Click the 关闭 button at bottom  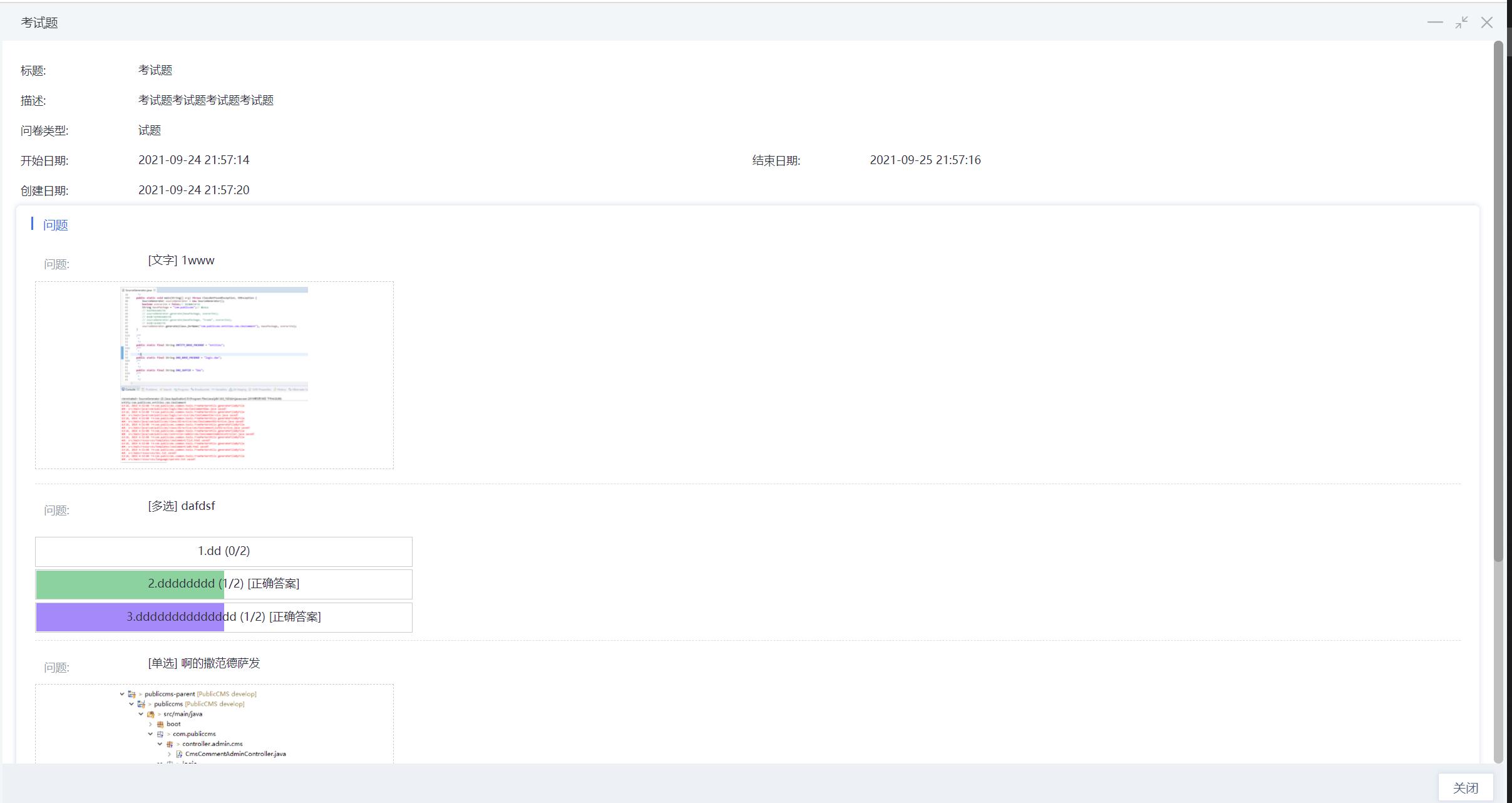tap(1465, 787)
